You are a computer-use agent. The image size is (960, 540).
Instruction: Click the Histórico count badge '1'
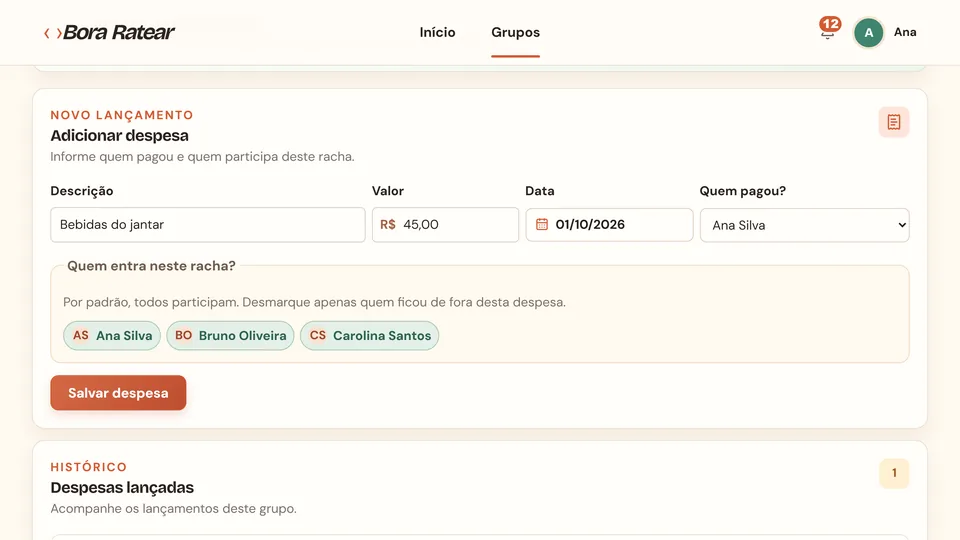pos(894,473)
